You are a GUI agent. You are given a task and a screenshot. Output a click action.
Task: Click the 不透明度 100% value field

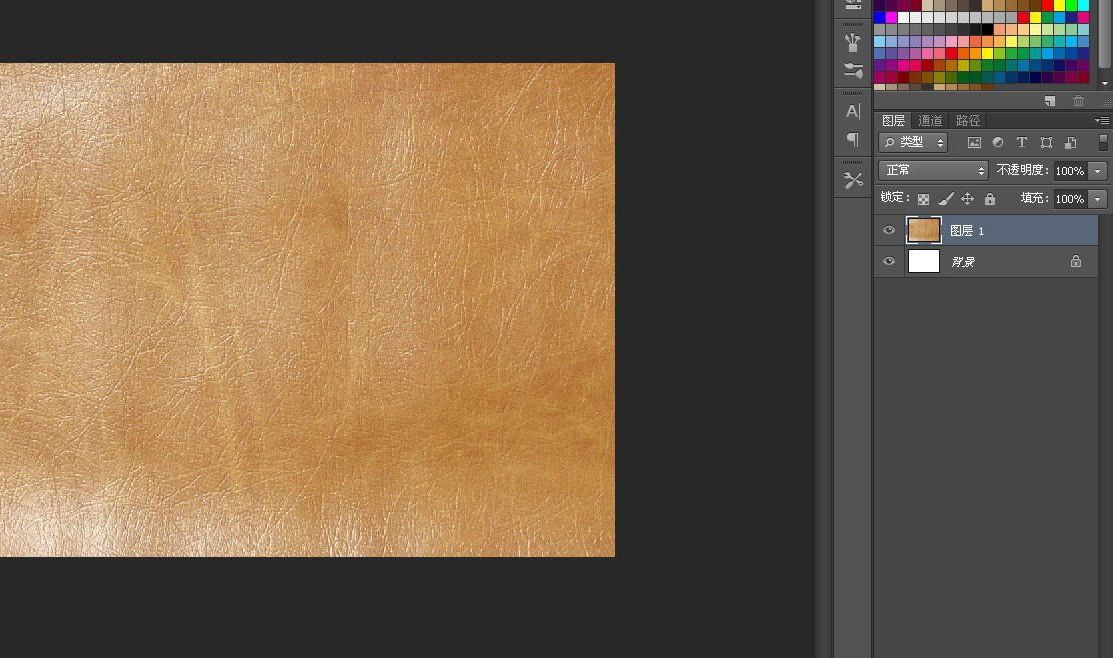(x=1070, y=171)
